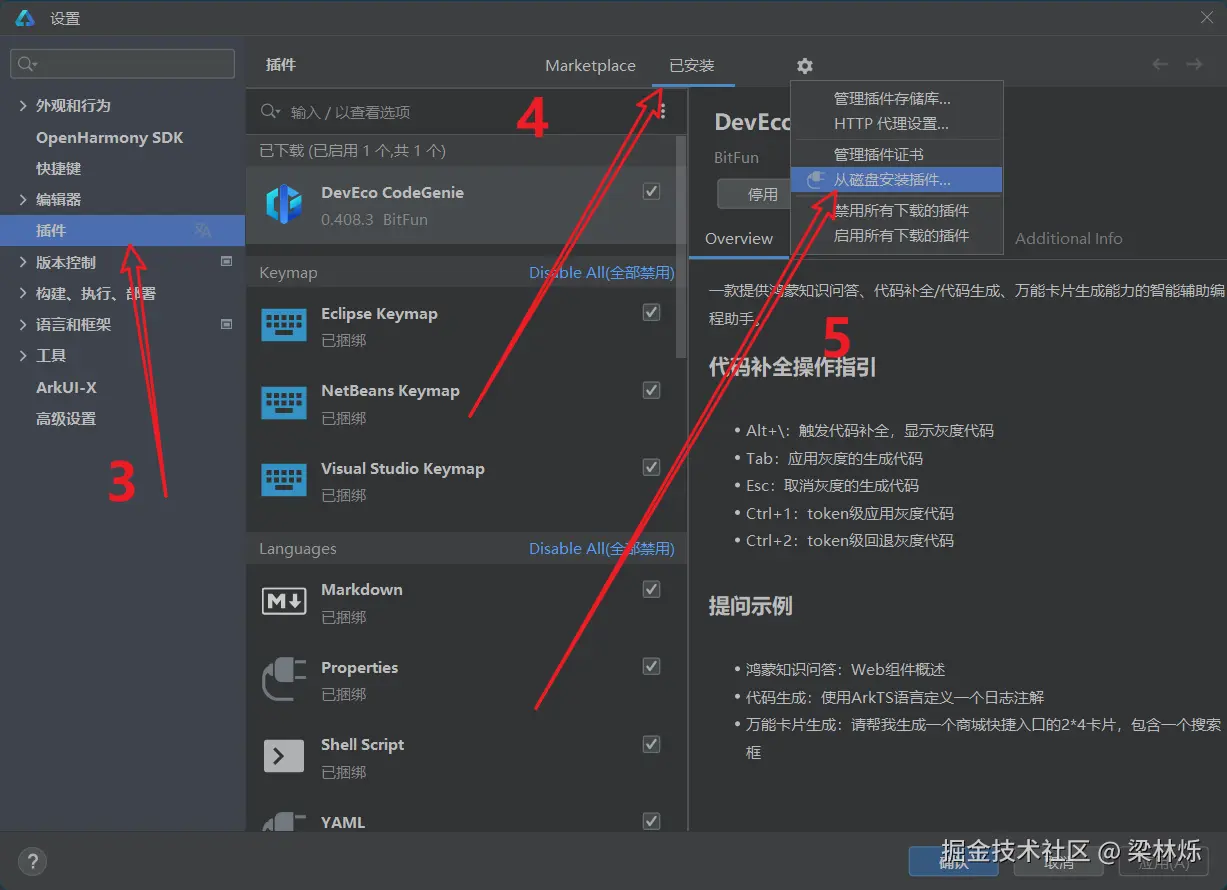Click the NetBeans Keymap keyboard icon

[x=283, y=401]
